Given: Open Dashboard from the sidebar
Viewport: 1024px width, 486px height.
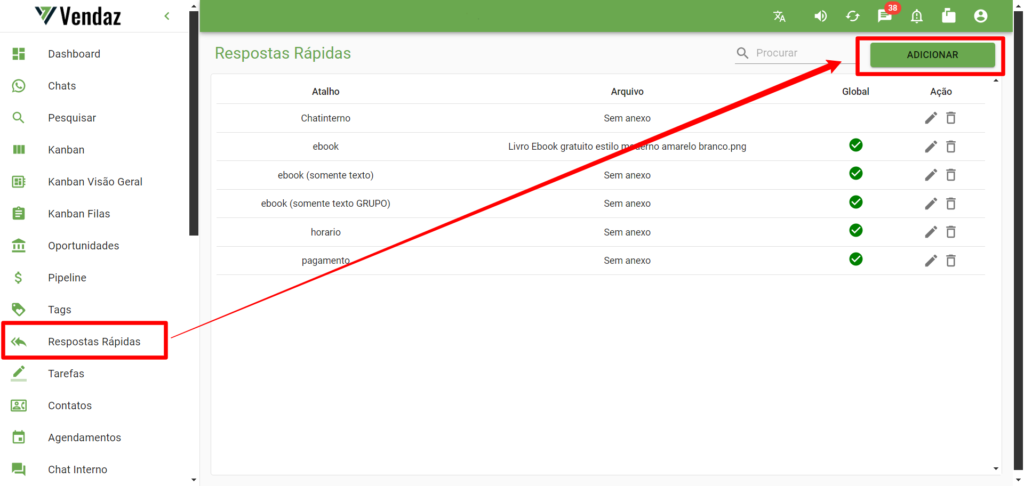Looking at the screenshot, I should pyautogui.click(x=74, y=54).
